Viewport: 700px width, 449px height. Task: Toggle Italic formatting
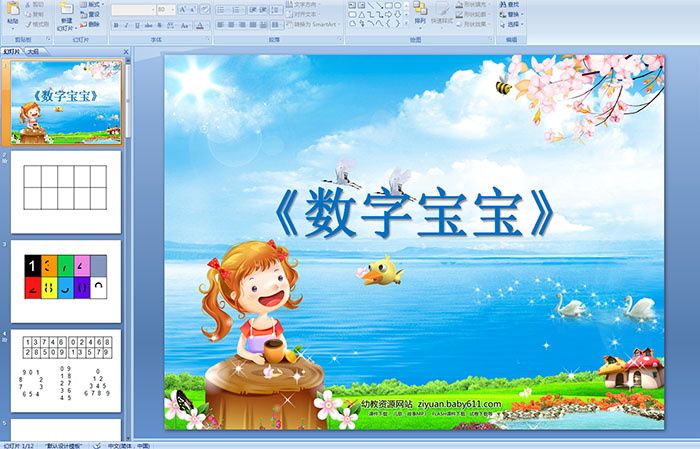pos(125,24)
